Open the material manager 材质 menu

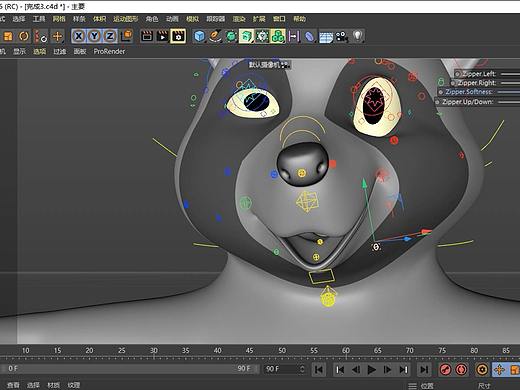point(53,385)
